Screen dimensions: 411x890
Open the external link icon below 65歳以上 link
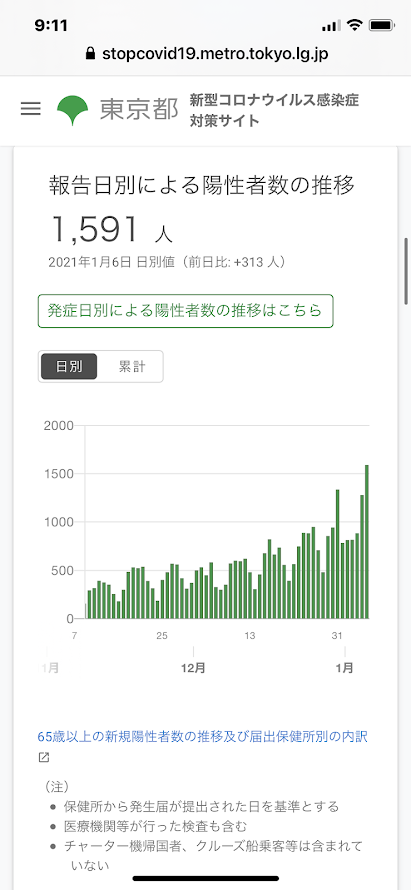coord(44,757)
